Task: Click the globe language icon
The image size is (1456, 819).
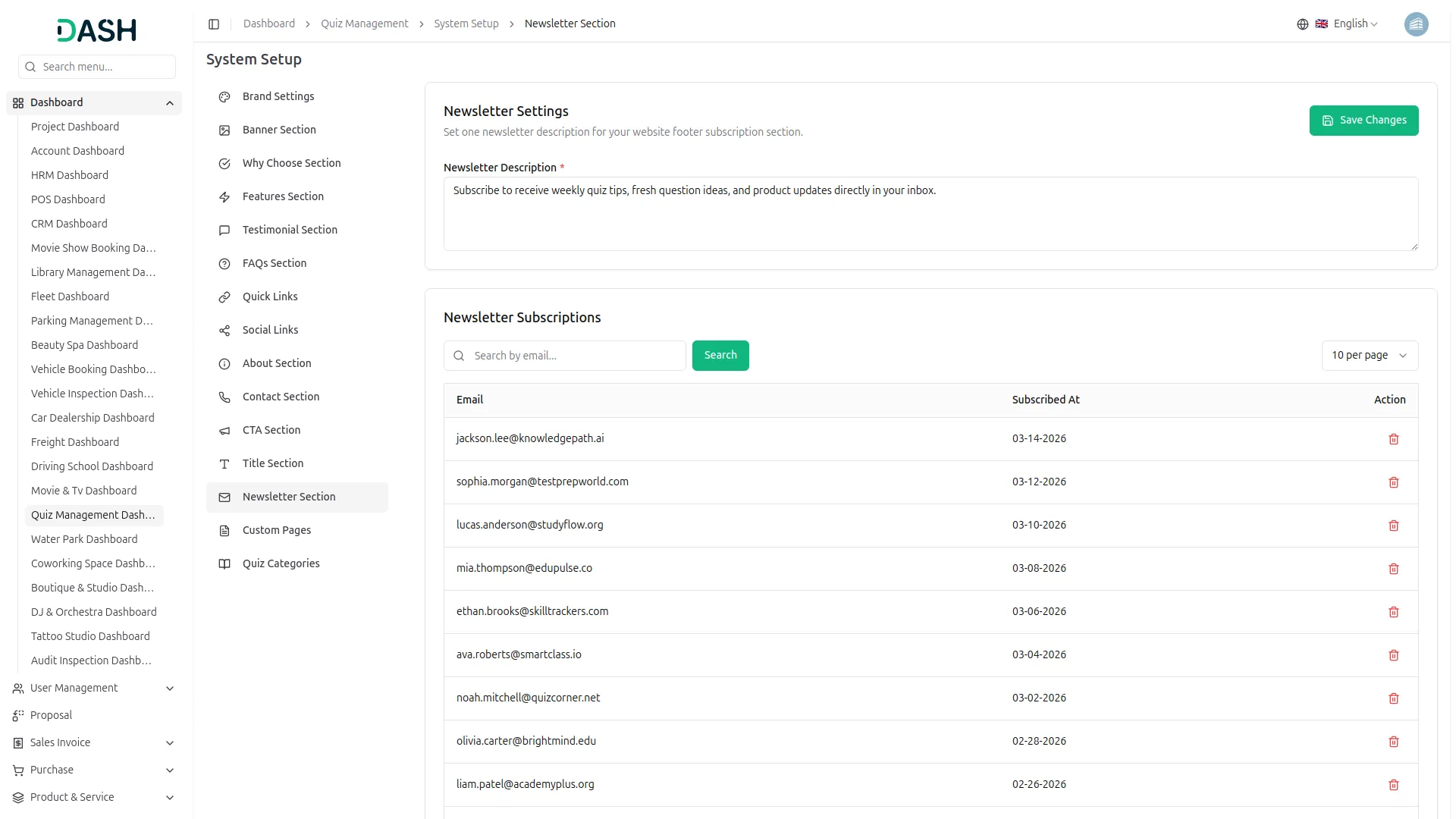Action: click(x=1302, y=24)
